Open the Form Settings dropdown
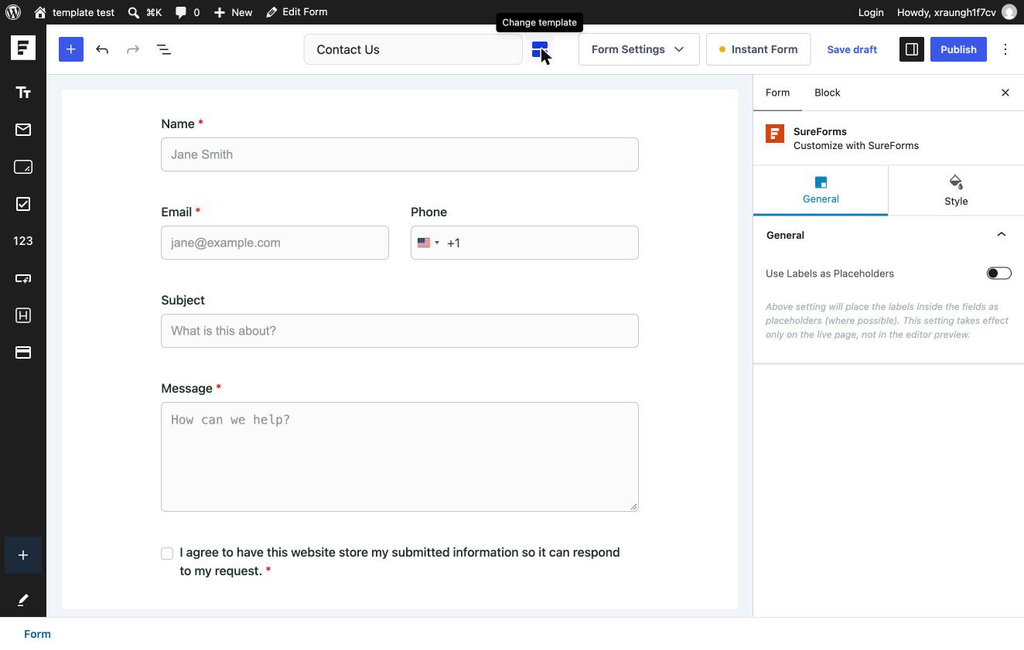1024x650 pixels. click(x=638, y=50)
